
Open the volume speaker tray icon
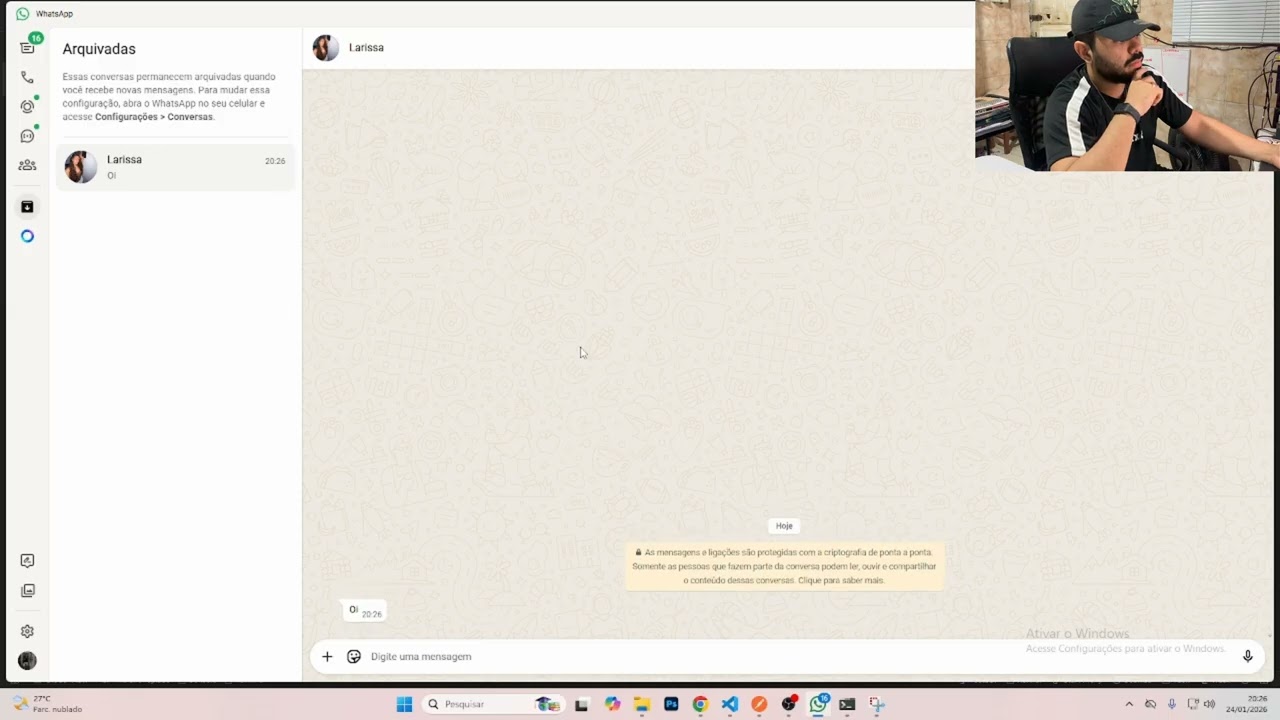pos(1210,704)
